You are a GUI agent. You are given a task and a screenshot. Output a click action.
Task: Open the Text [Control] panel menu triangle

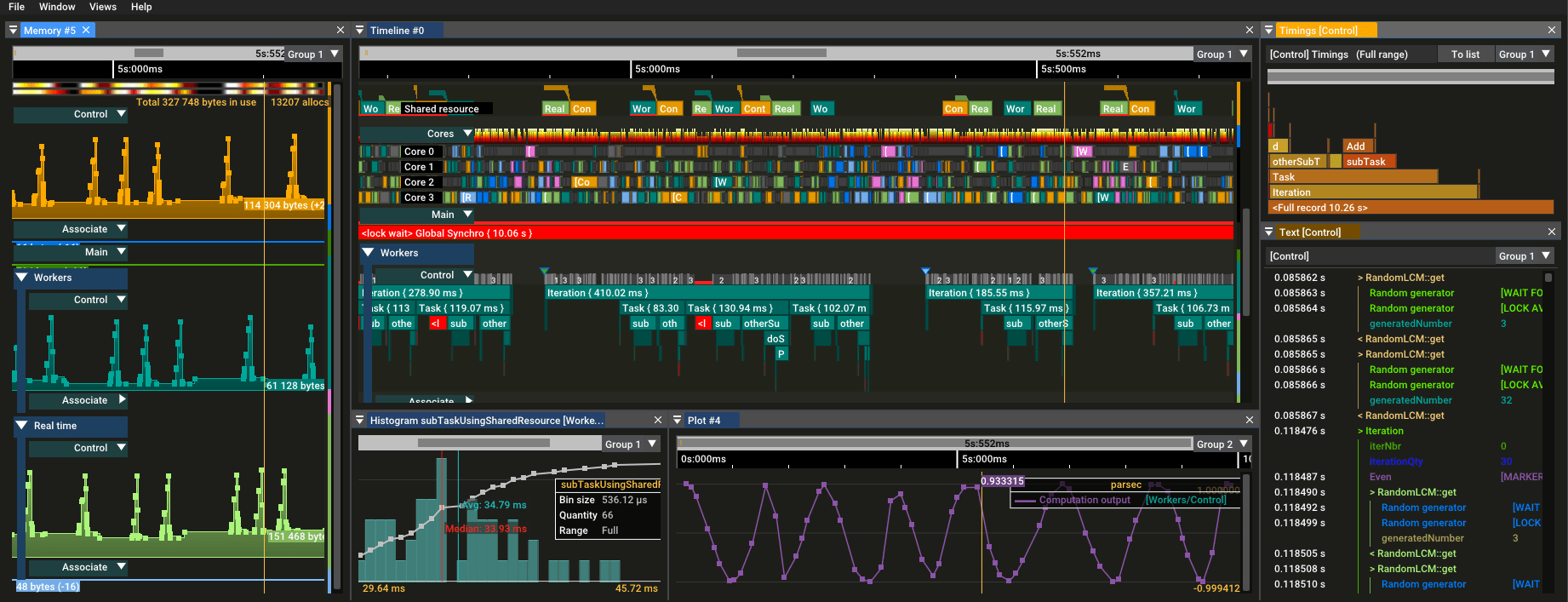coord(1268,232)
